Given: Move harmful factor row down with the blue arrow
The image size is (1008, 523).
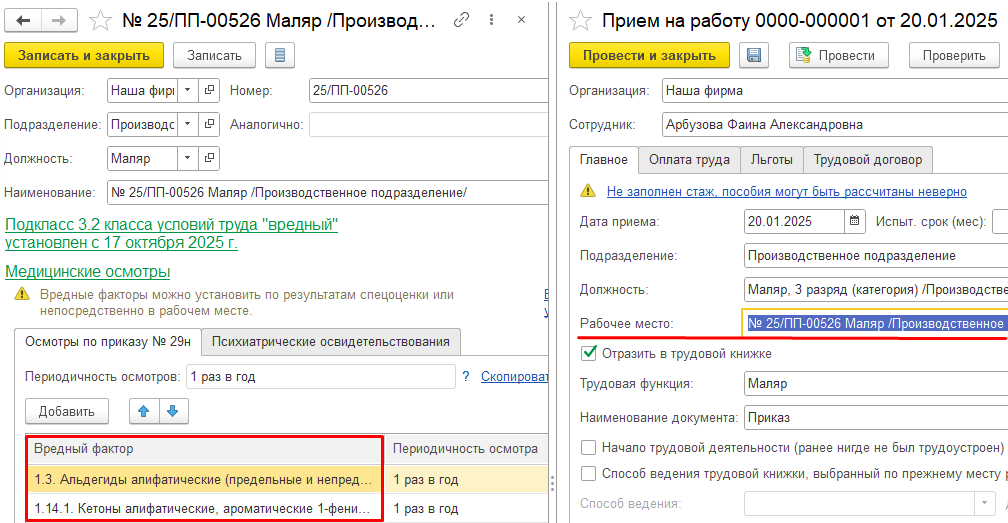Looking at the screenshot, I should coord(172,411).
